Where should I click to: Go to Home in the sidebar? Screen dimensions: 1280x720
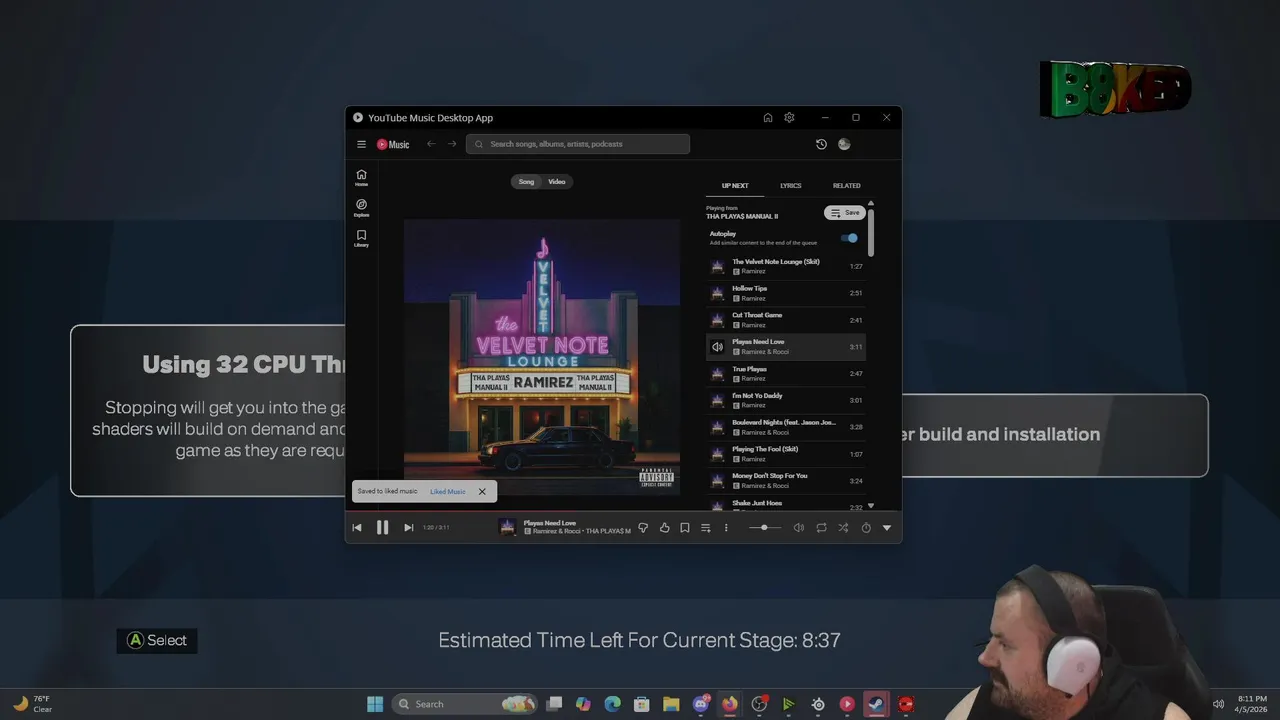(361, 177)
